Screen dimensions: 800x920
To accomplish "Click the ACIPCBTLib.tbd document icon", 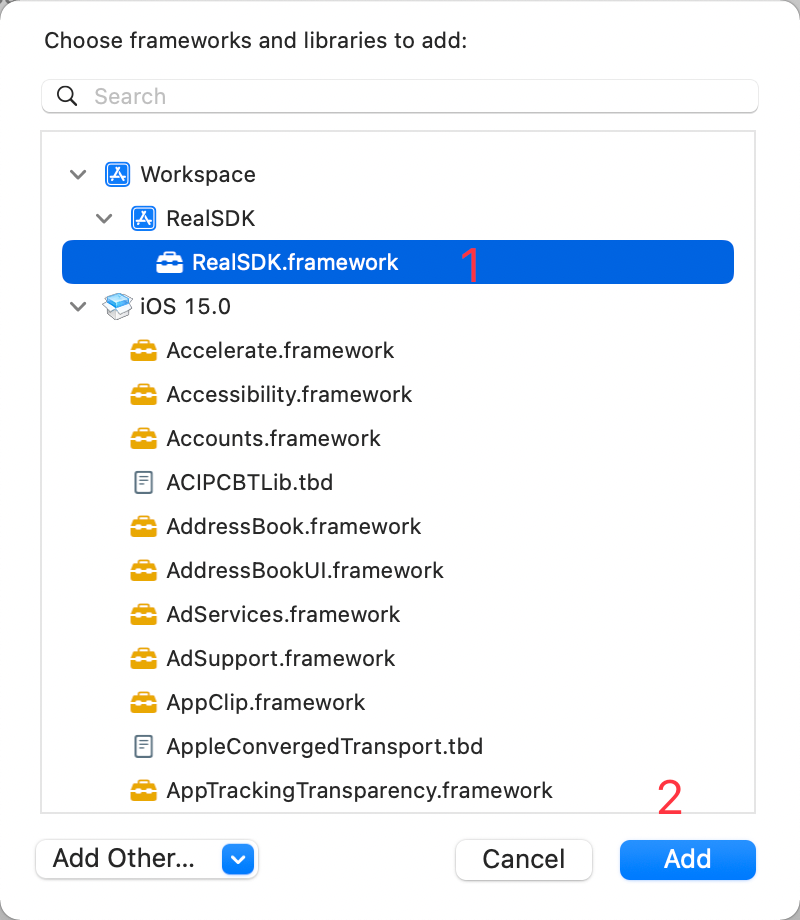I will pyautogui.click(x=144, y=483).
